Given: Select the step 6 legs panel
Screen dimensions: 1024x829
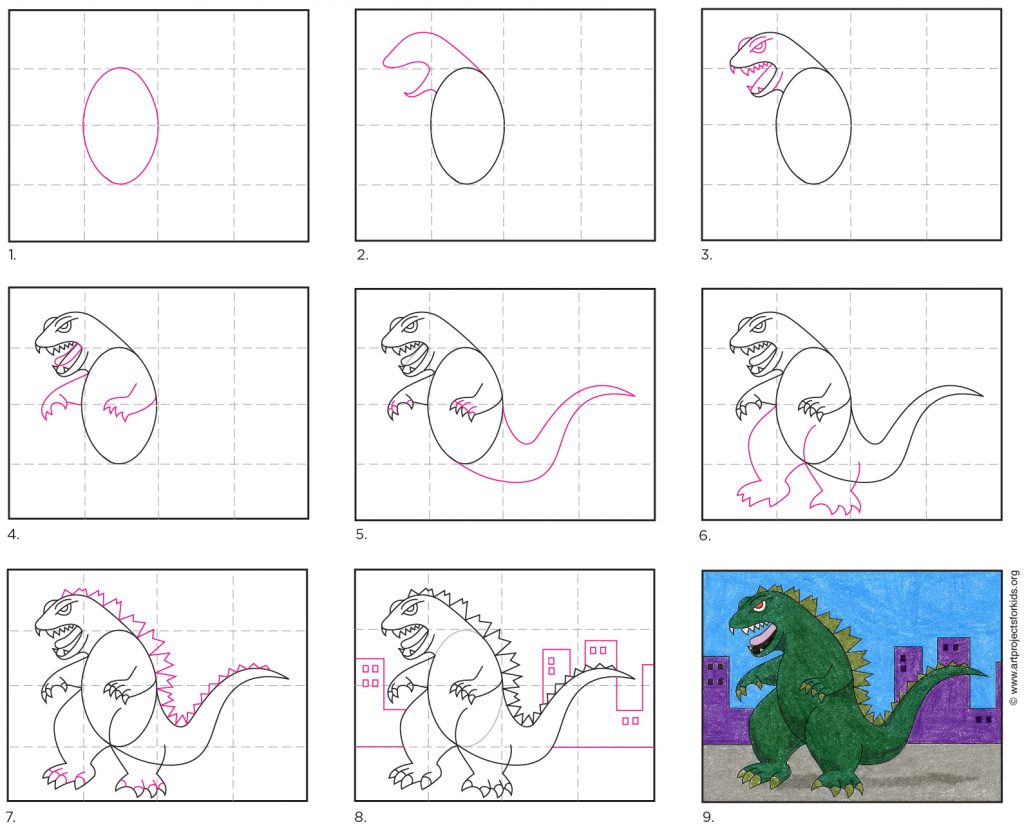Looking at the screenshot, I should pos(852,404).
